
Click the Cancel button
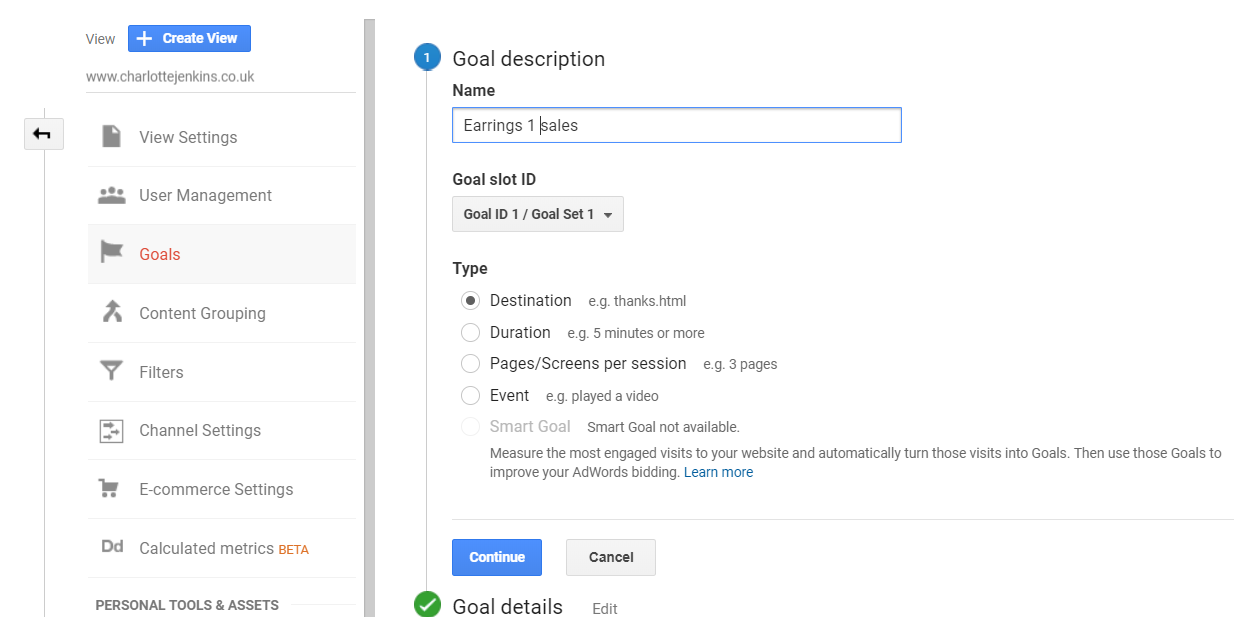611,557
